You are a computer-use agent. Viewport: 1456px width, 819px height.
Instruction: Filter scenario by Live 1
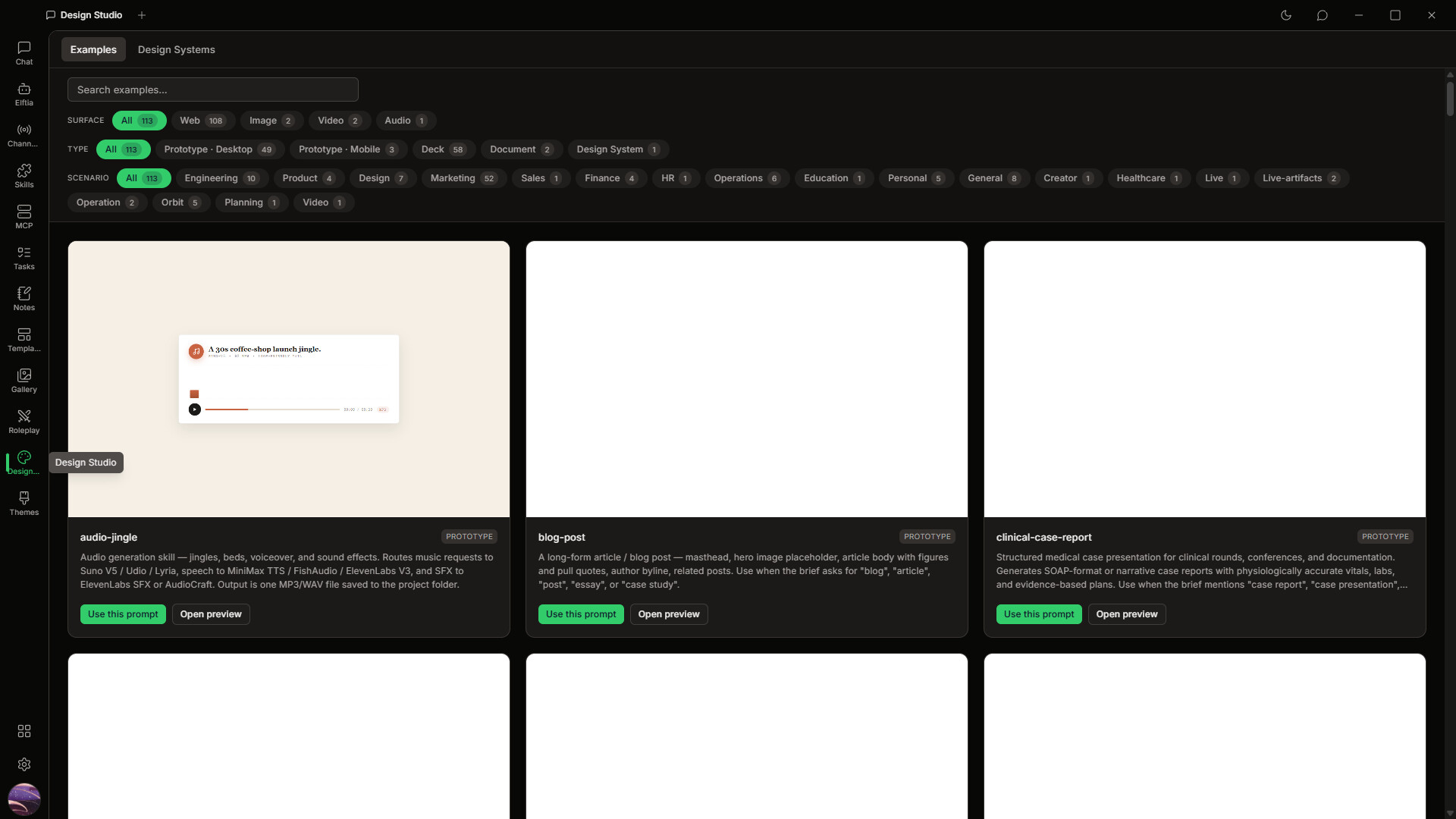(x=1222, y=178)
